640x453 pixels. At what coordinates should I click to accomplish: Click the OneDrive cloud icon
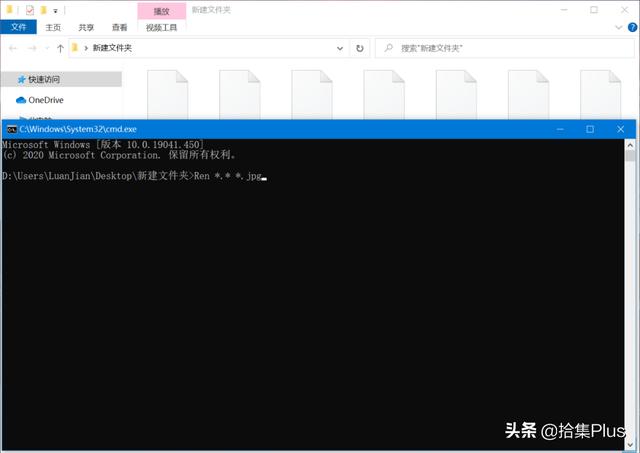pos(20,100)
